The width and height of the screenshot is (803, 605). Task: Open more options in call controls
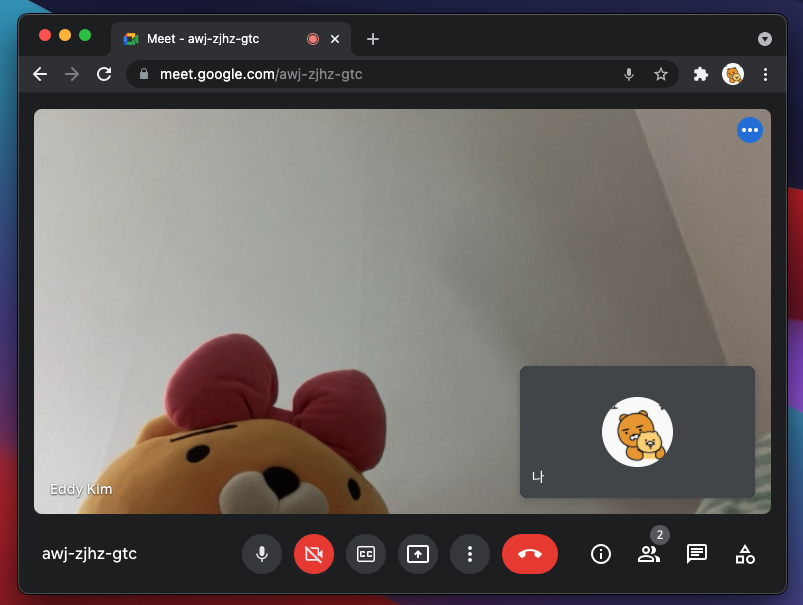pos(470,554)
